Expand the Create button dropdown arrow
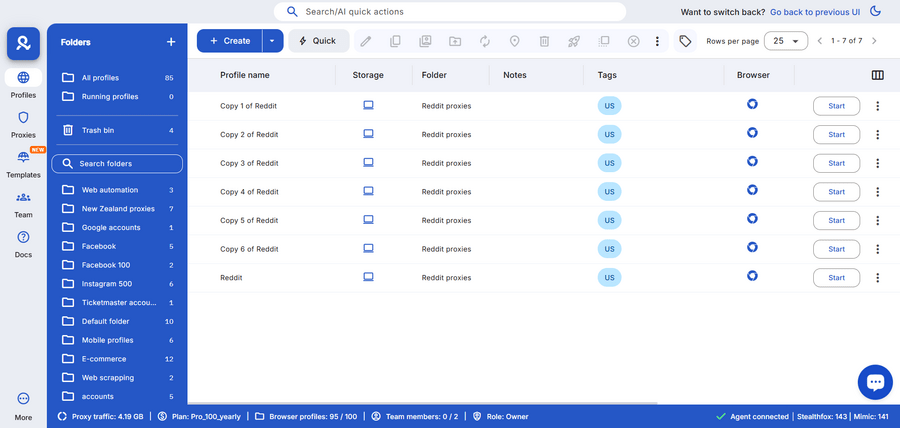Viewport: 900px width, 428px height. 272,41
